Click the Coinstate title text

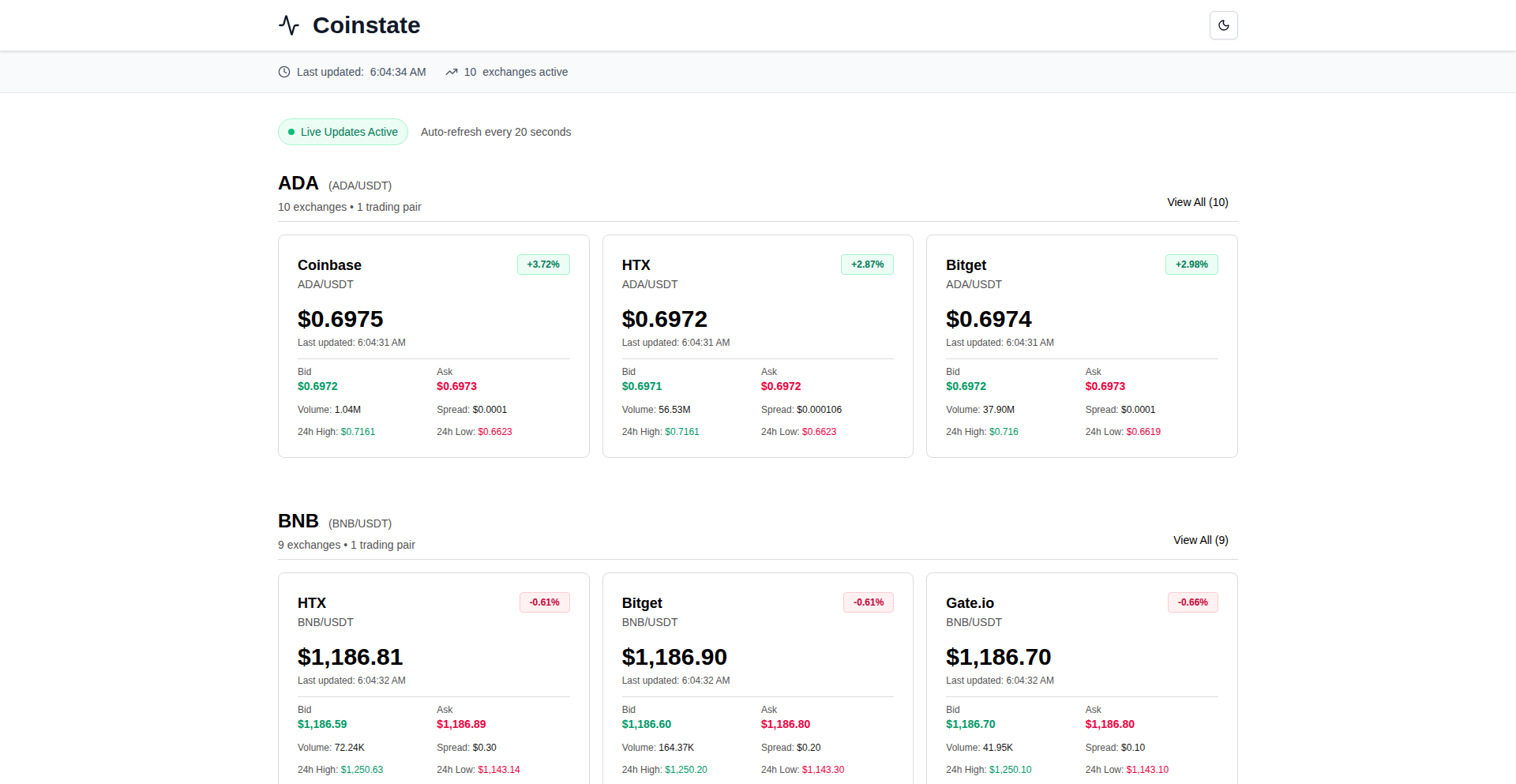click(x=366, y=25)
